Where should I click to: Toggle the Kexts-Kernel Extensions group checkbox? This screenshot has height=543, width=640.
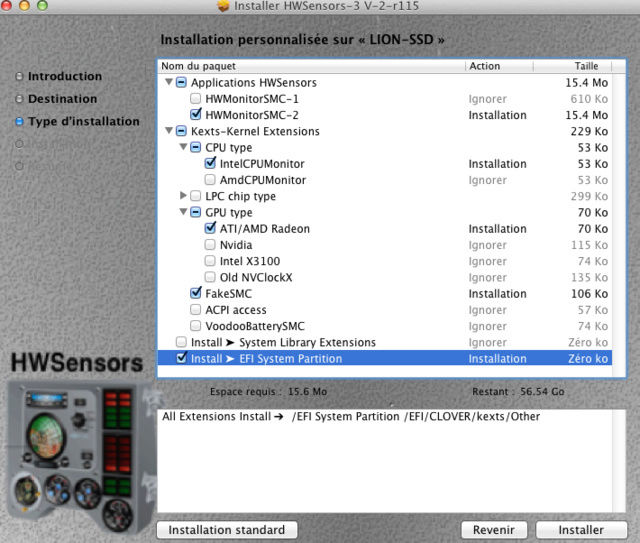pyautogui.click(x=181, y=131)
